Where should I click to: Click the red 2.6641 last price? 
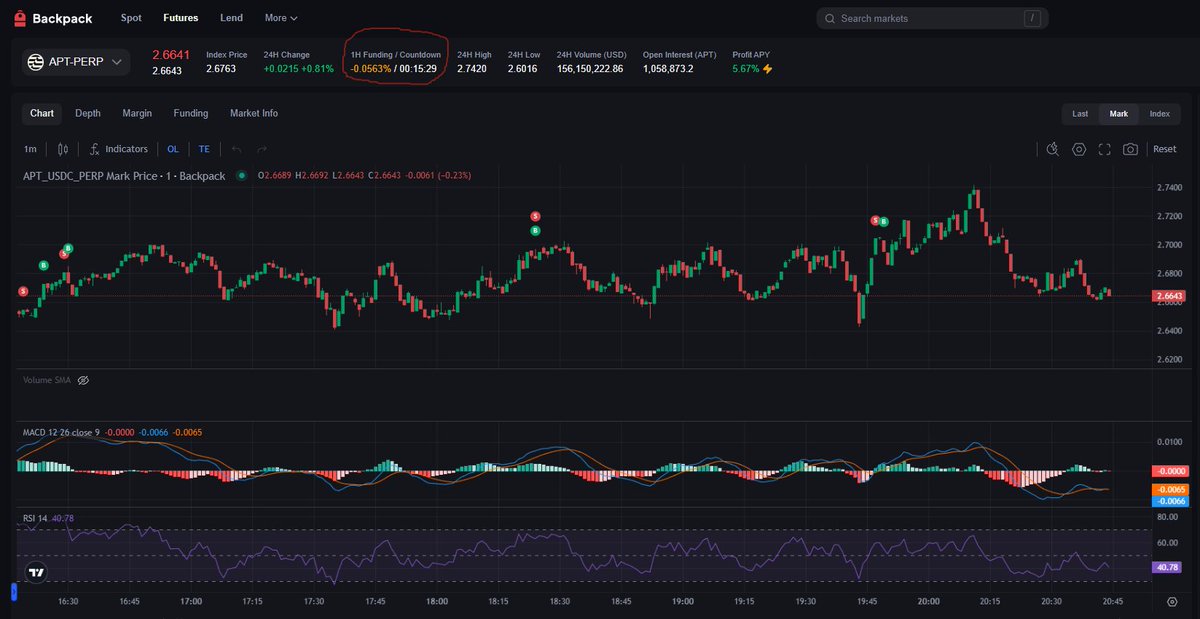click(x=170, y=55)
